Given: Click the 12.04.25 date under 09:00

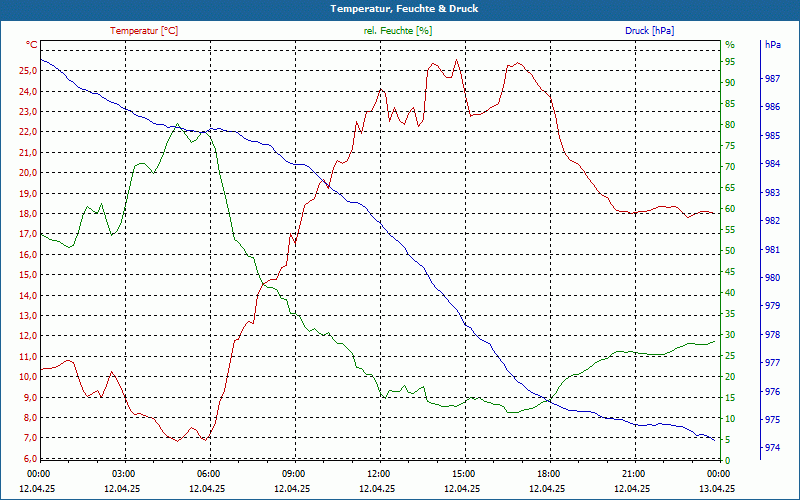Looking at the screenshot, I should [292, 489].
